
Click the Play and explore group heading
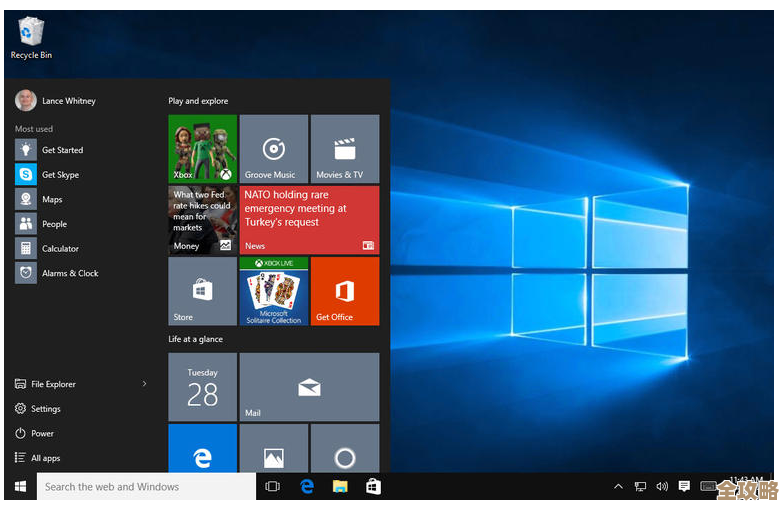198,101
